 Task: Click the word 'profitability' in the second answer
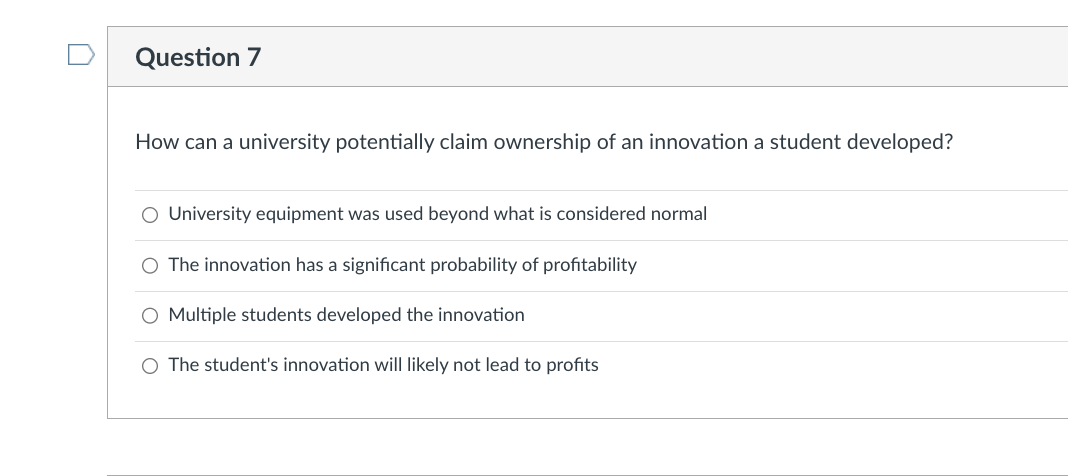[x=590, y=265]
